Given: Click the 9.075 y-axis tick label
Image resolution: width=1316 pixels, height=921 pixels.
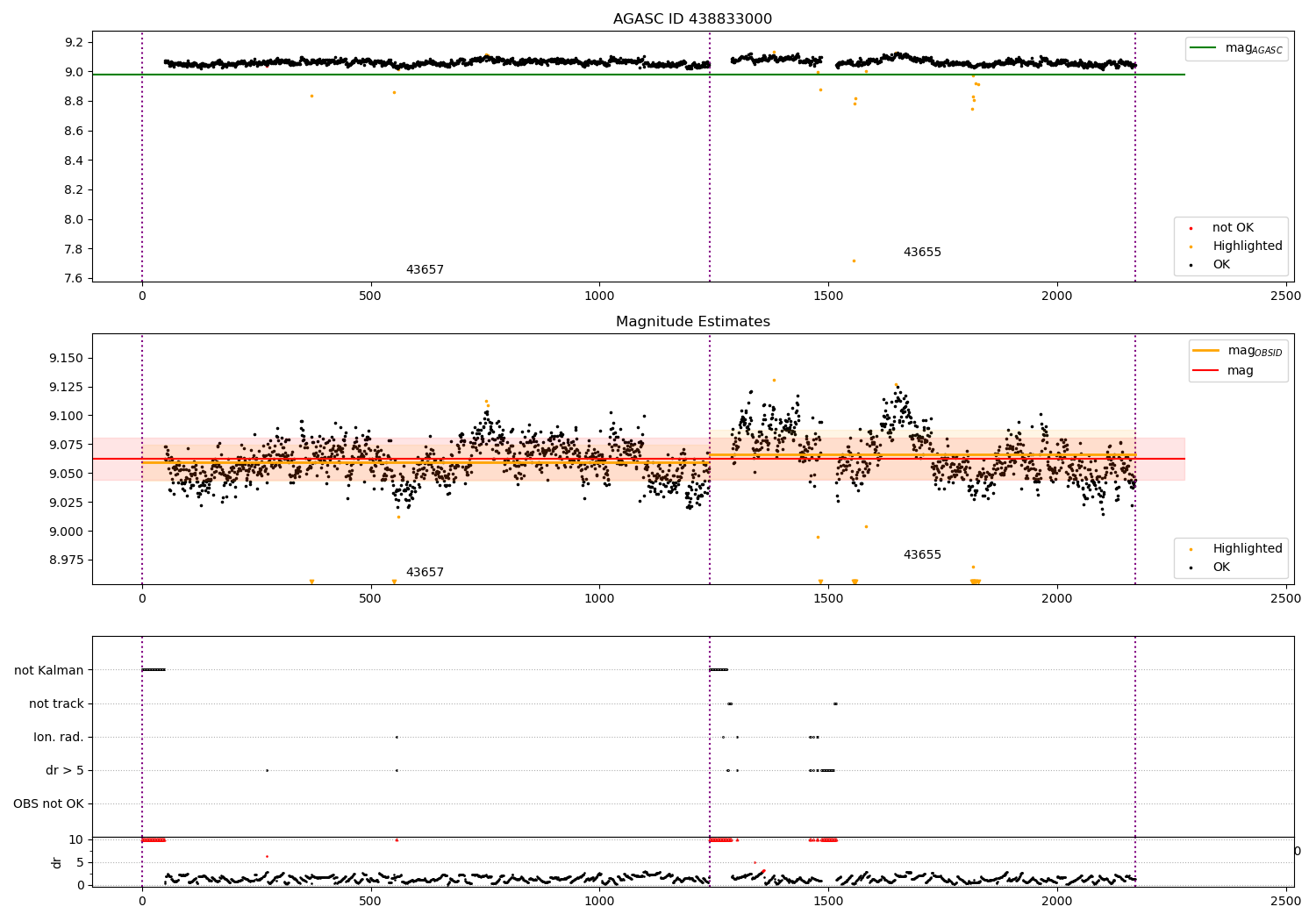Looking at the screenshot, I should coord(66,446).
